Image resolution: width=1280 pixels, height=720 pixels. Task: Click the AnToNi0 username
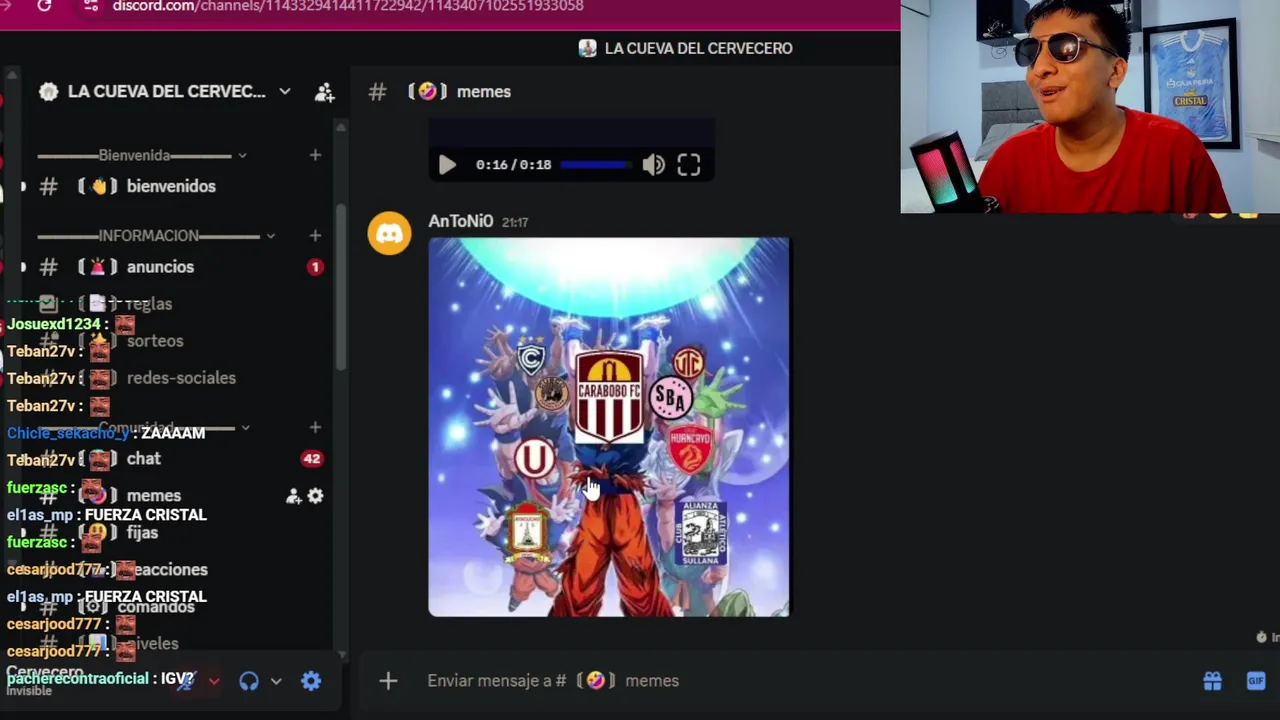coord(461,221)
